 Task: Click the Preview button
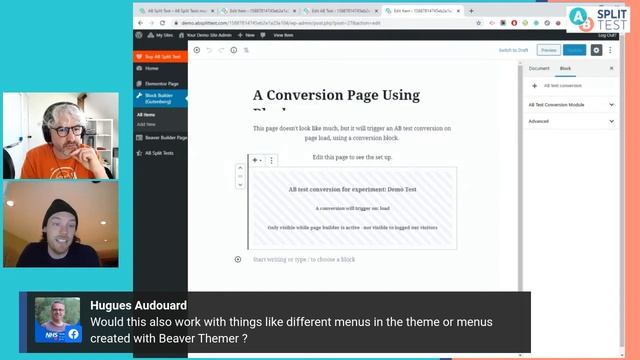(x=549, y=50)
